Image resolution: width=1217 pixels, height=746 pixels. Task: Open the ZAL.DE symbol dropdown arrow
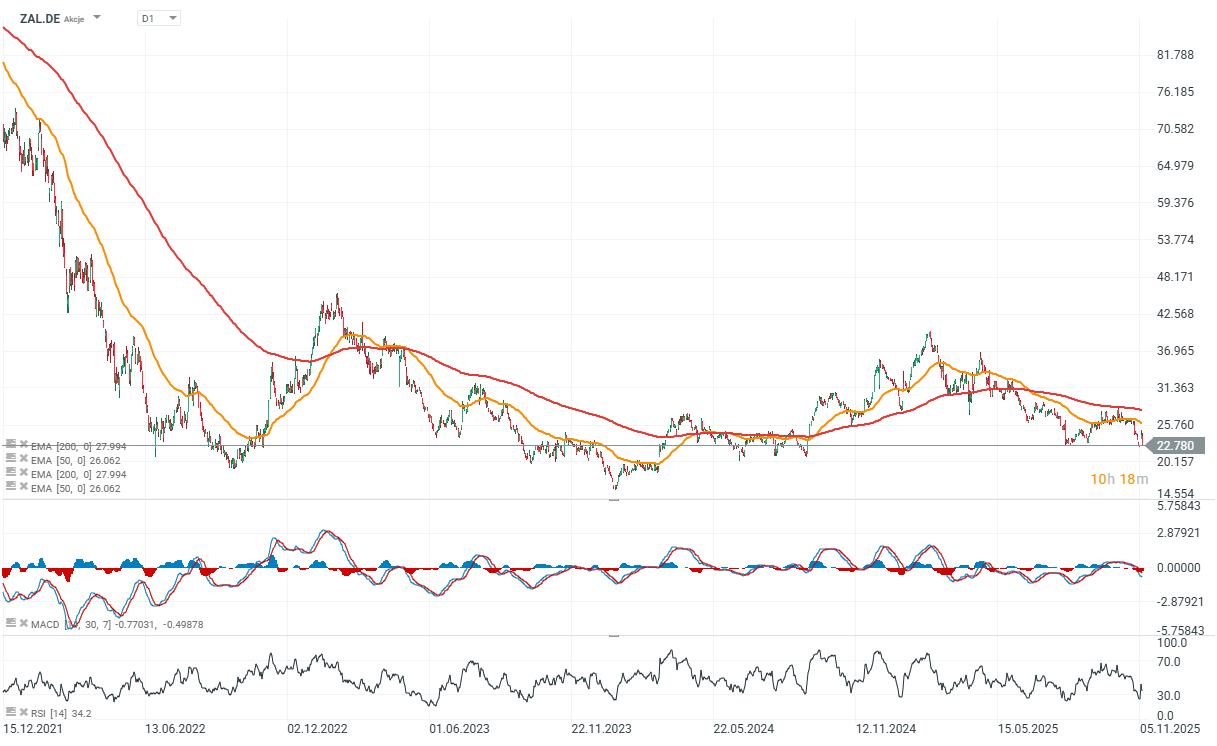(97, 18)
